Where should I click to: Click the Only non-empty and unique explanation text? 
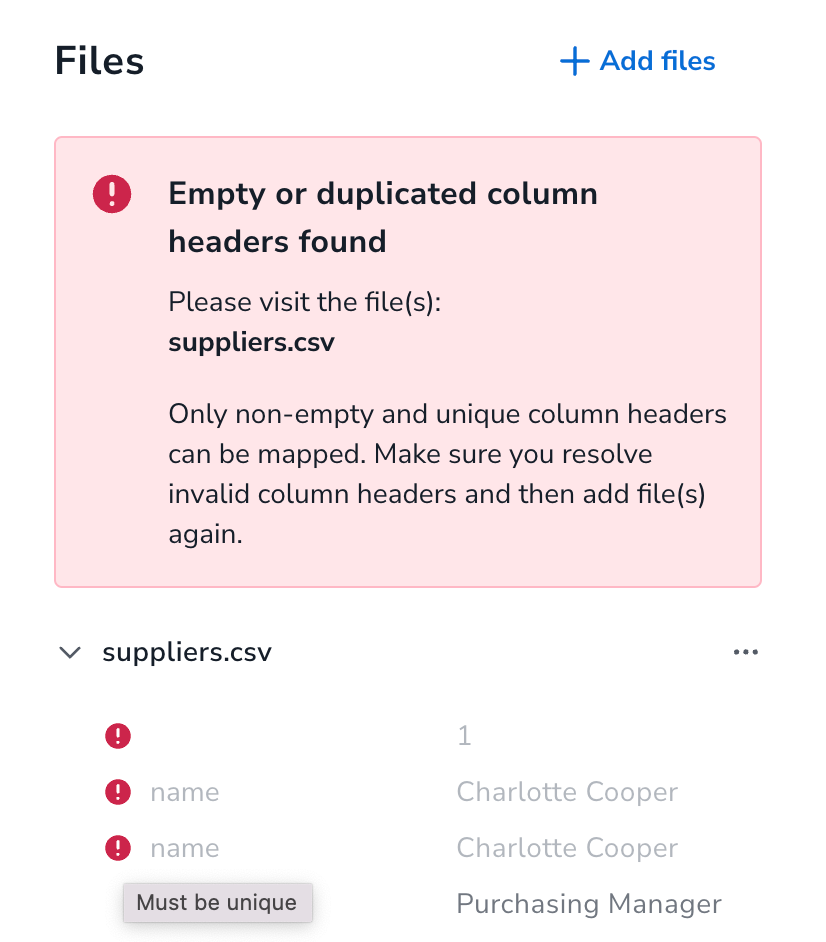(447, 474)
